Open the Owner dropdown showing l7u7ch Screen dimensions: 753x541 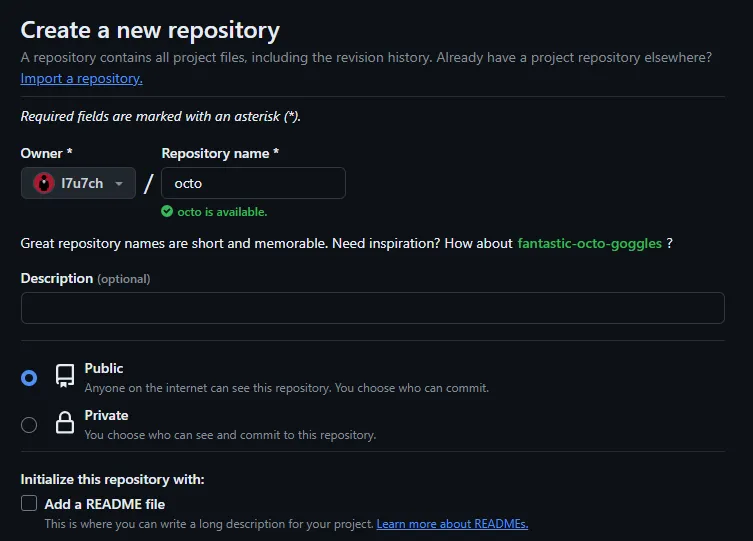78,183
